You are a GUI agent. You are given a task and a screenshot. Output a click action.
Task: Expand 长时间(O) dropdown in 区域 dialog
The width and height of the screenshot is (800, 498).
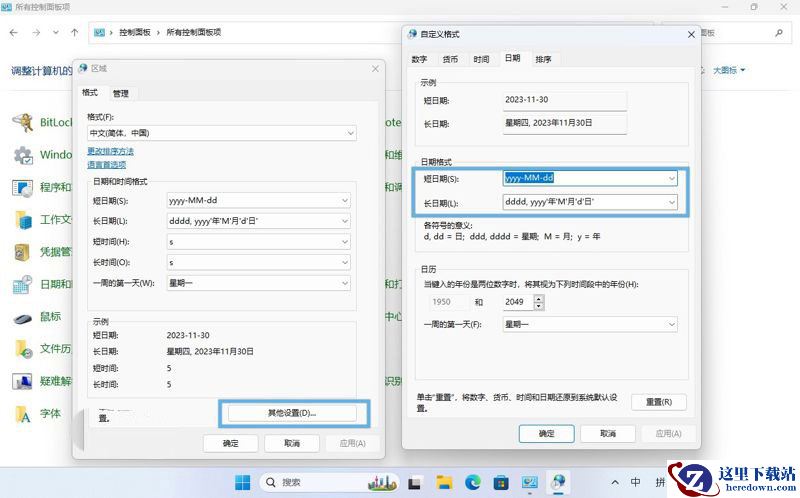click(x=345, y=262)
